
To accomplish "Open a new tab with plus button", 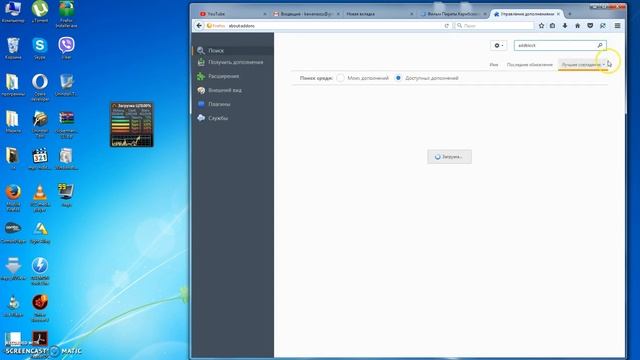I will point(570,14).
